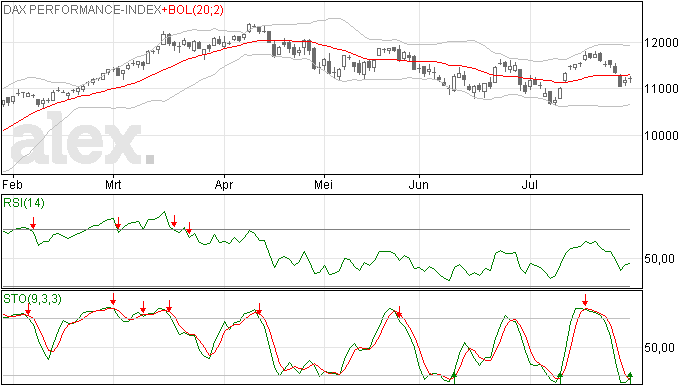Click the Feb month axis label
690x387 pixels.
click(12, 184)
